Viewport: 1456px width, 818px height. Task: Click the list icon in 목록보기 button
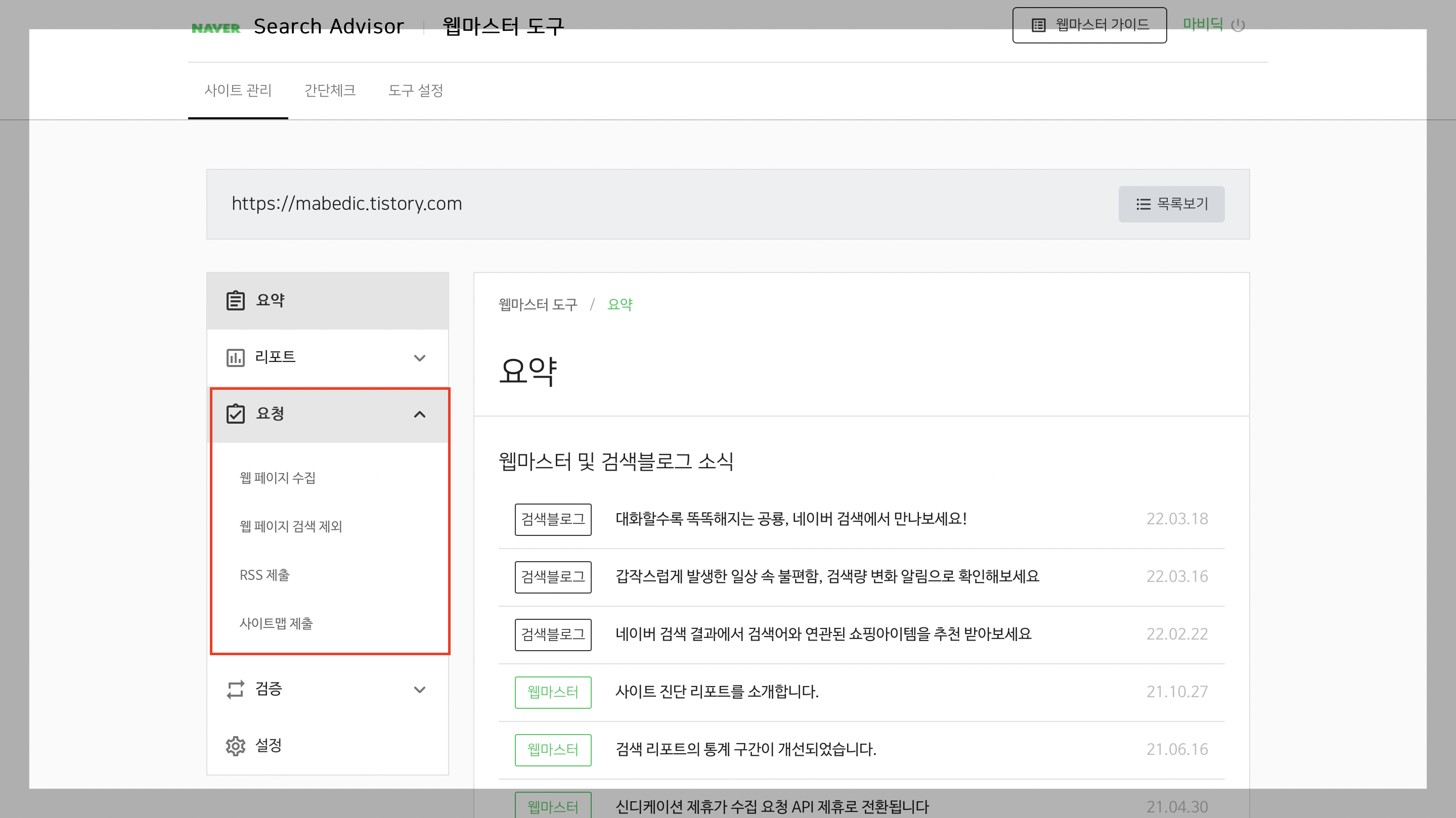[1143, 204]
